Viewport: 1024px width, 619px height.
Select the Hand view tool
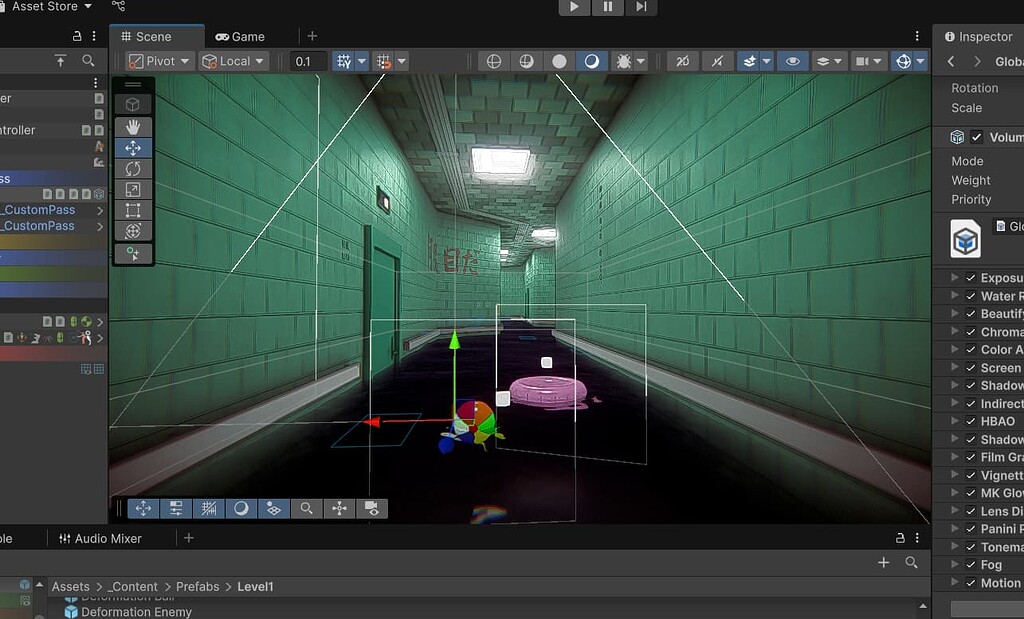coord(135,127)
